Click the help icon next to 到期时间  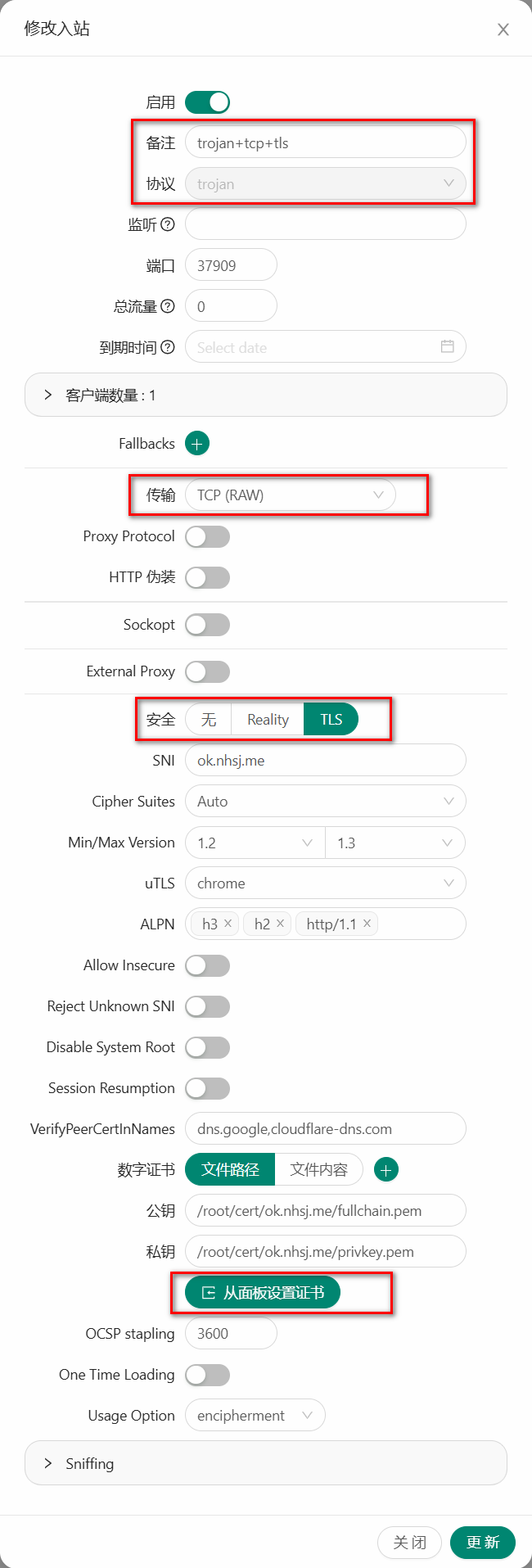point(168,347)
